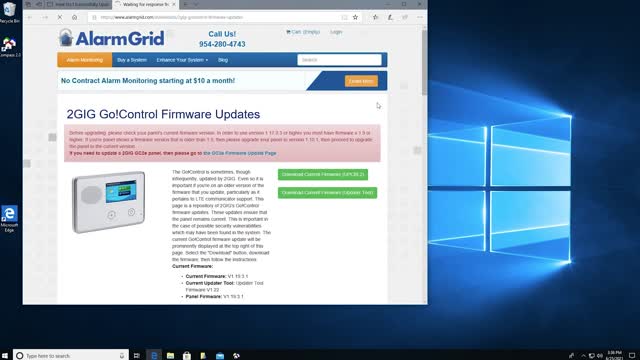Show the tab preview dropdown arrow
Viewport: 640px width, 360px height.
(196, 4)
